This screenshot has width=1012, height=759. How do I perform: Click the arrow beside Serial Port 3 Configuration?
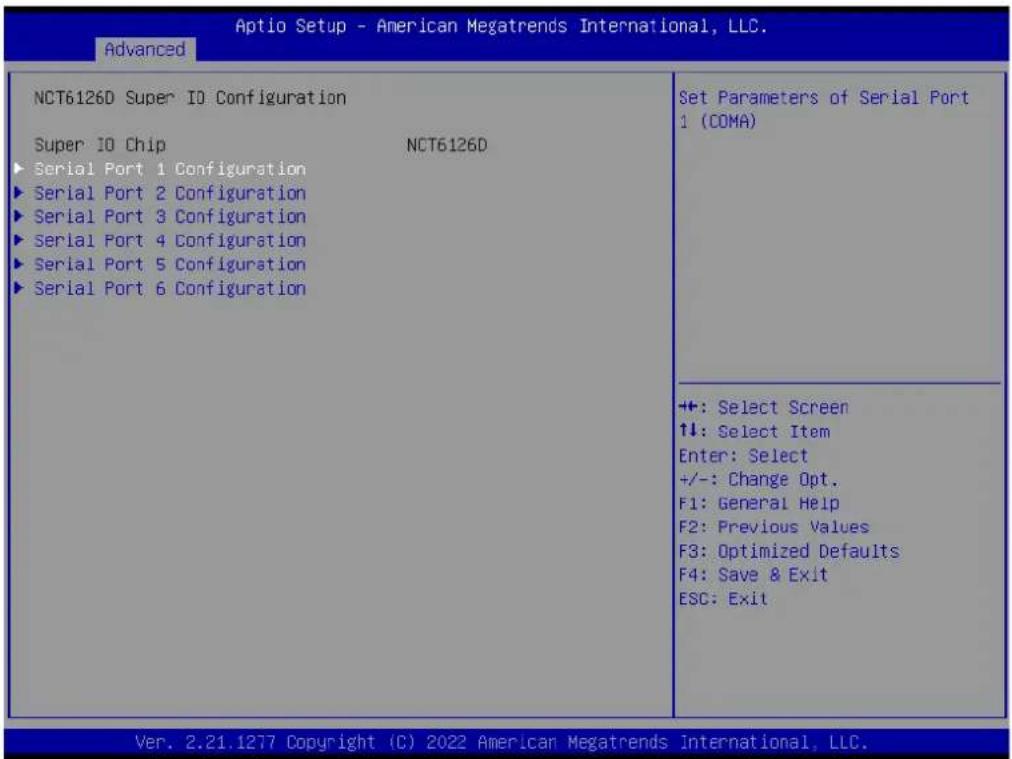(19, 216)
